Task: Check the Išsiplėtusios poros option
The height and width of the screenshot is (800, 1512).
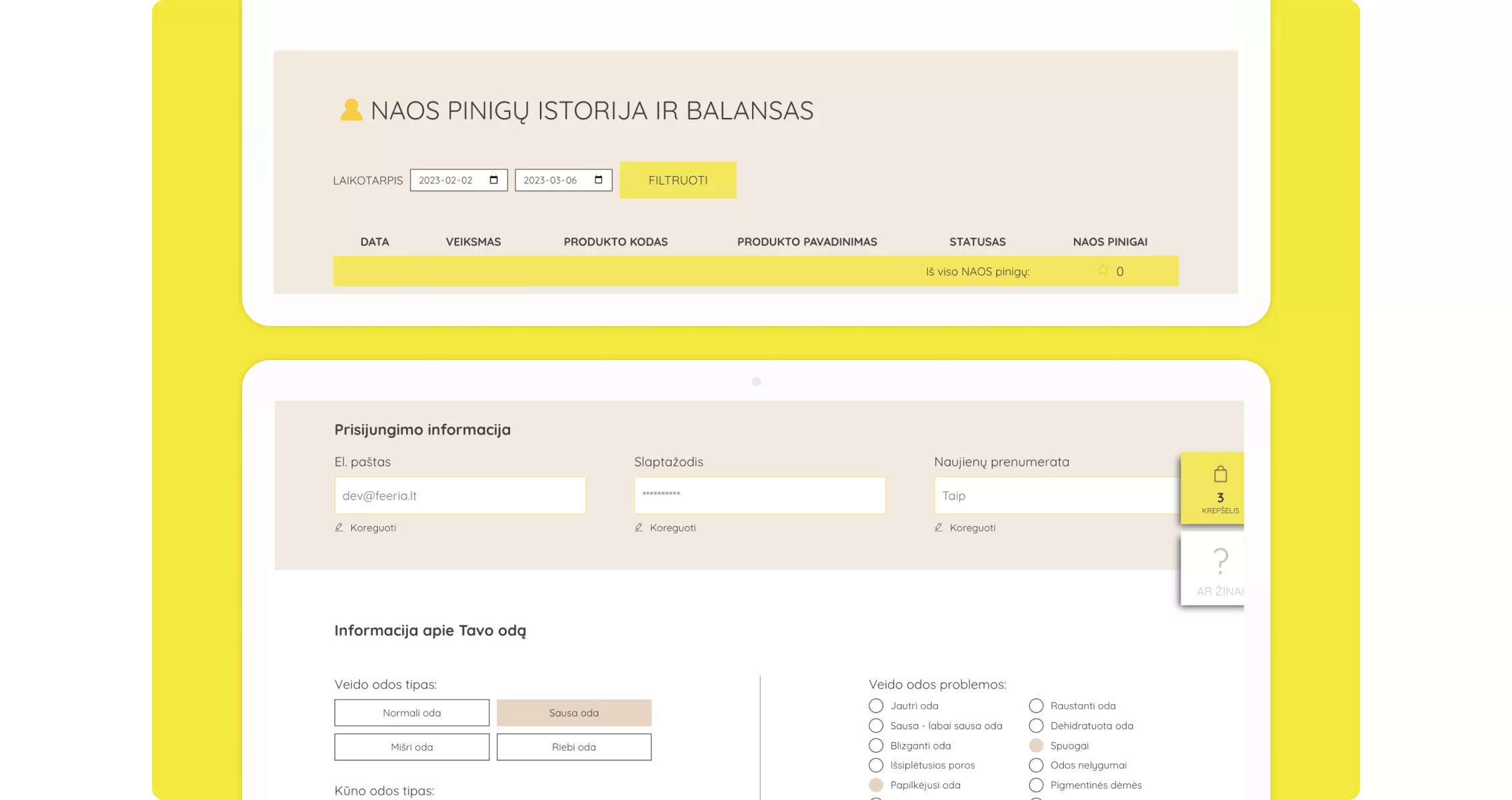Action: [x=876, y=765]
